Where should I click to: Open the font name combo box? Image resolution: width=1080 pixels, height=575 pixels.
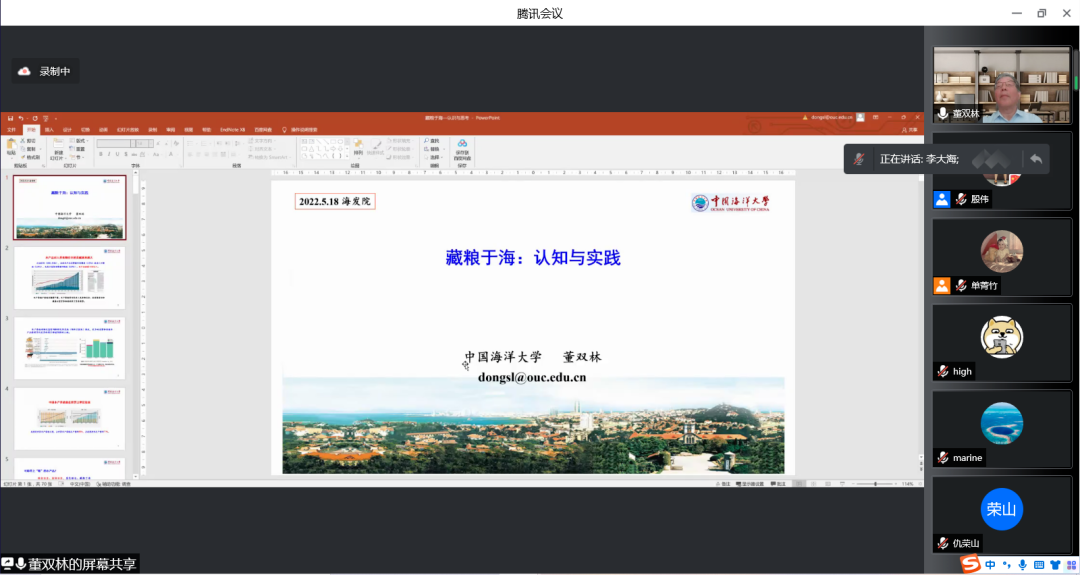pyautogui.click(x=115, y=143)
